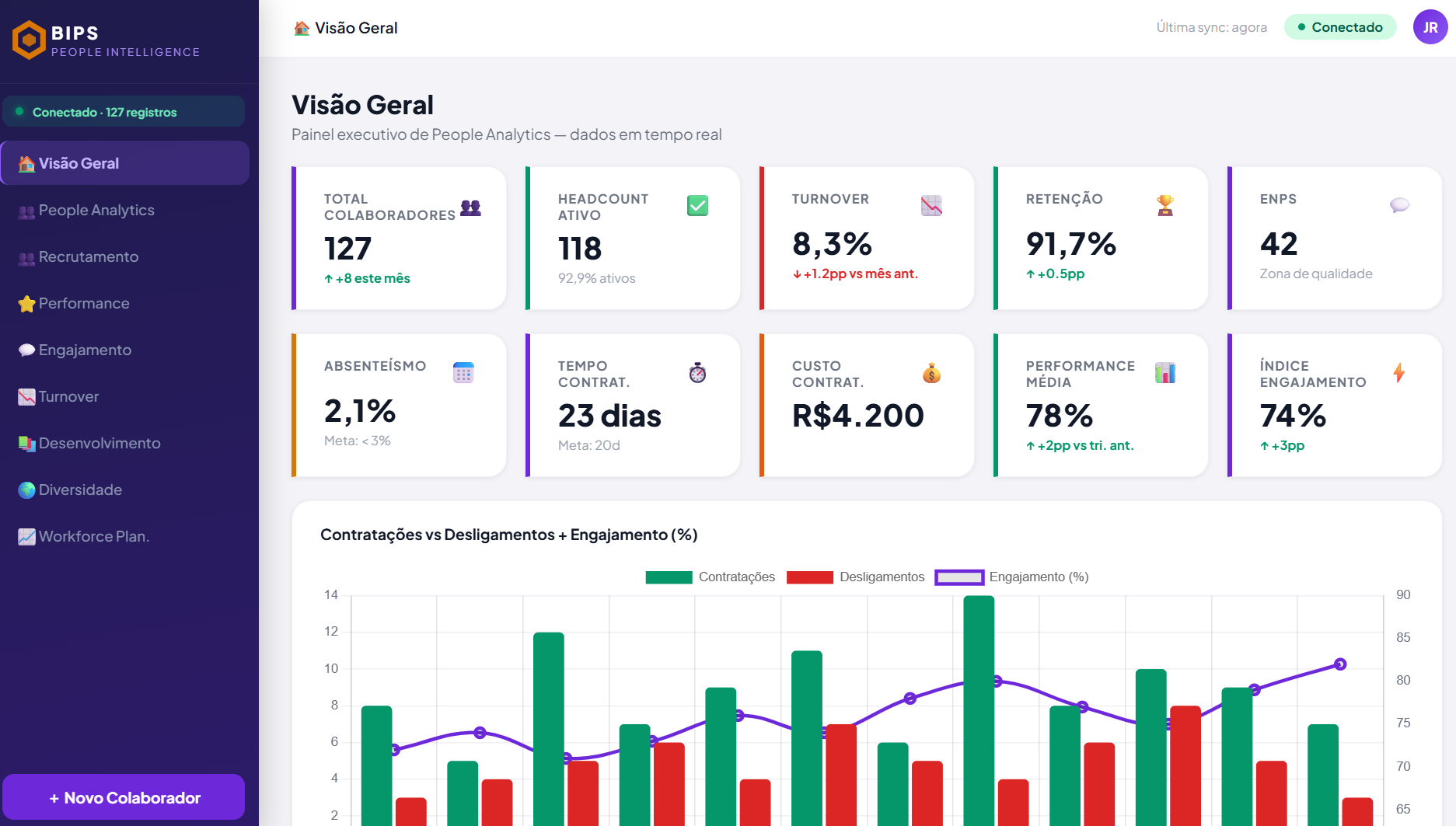The width and height of the screenshot is (1456, 826).
Task: Click the globe icon beside Diversidade
Action: (x=26, y=490)
